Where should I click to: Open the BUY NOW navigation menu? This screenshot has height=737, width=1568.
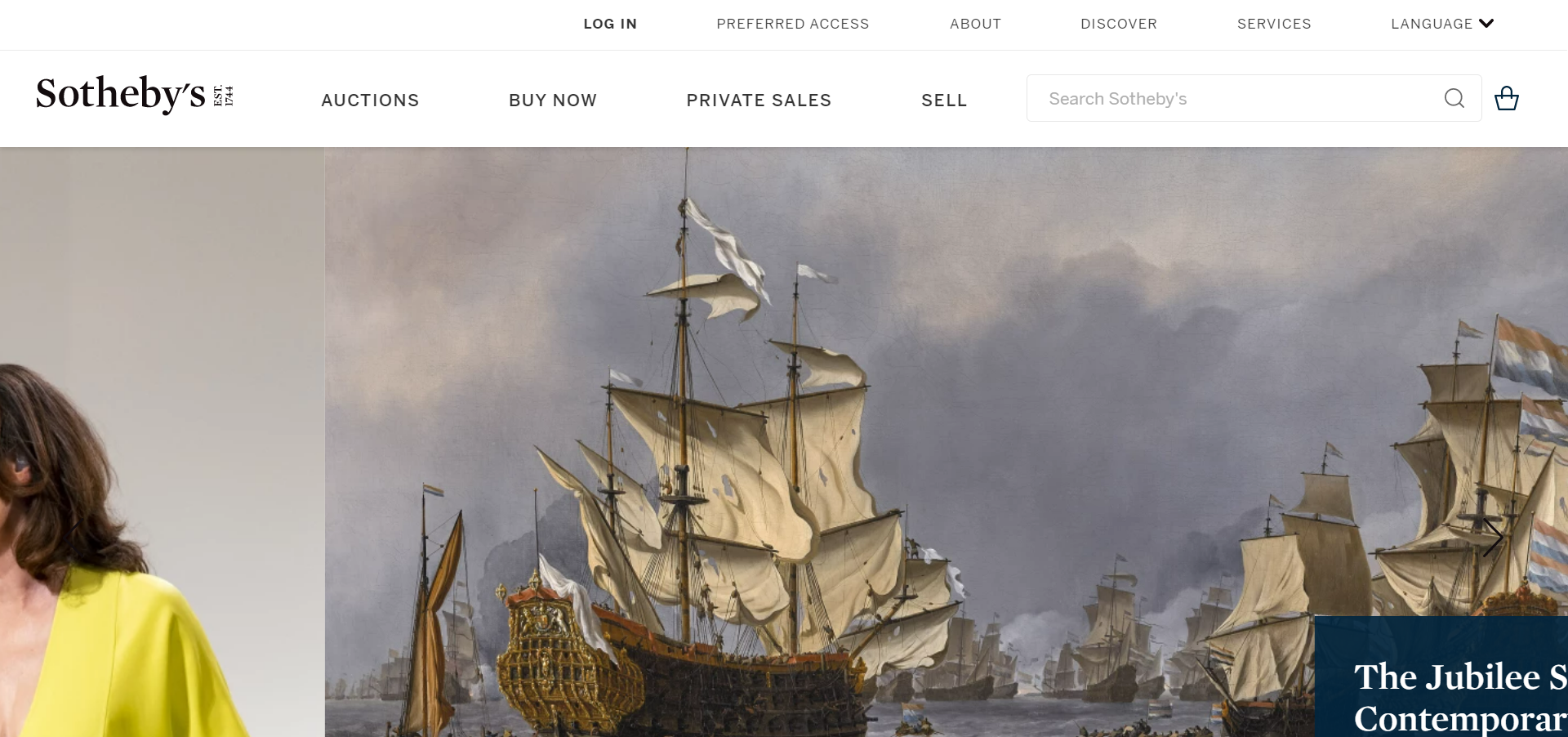pyautogui.click(x=553, y=100)
